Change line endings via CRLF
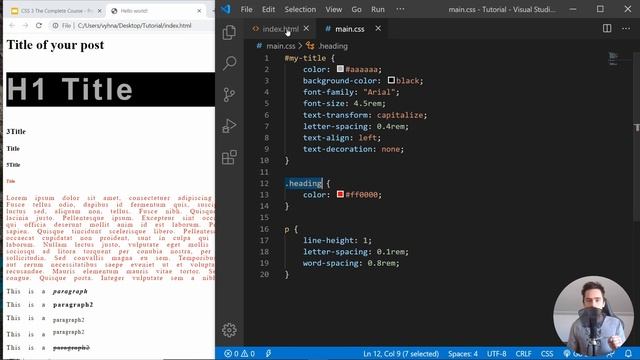This screenshot has height=360, width=640. click(523, 353)
